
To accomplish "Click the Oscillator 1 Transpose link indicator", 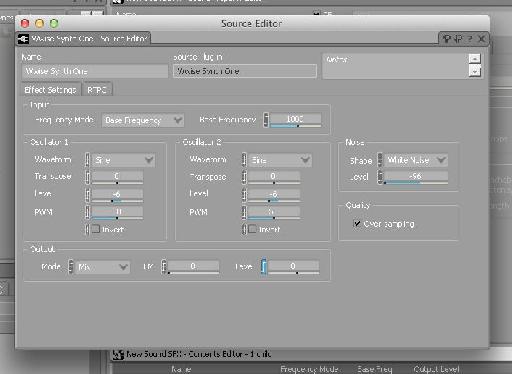I will coord(87,177).
